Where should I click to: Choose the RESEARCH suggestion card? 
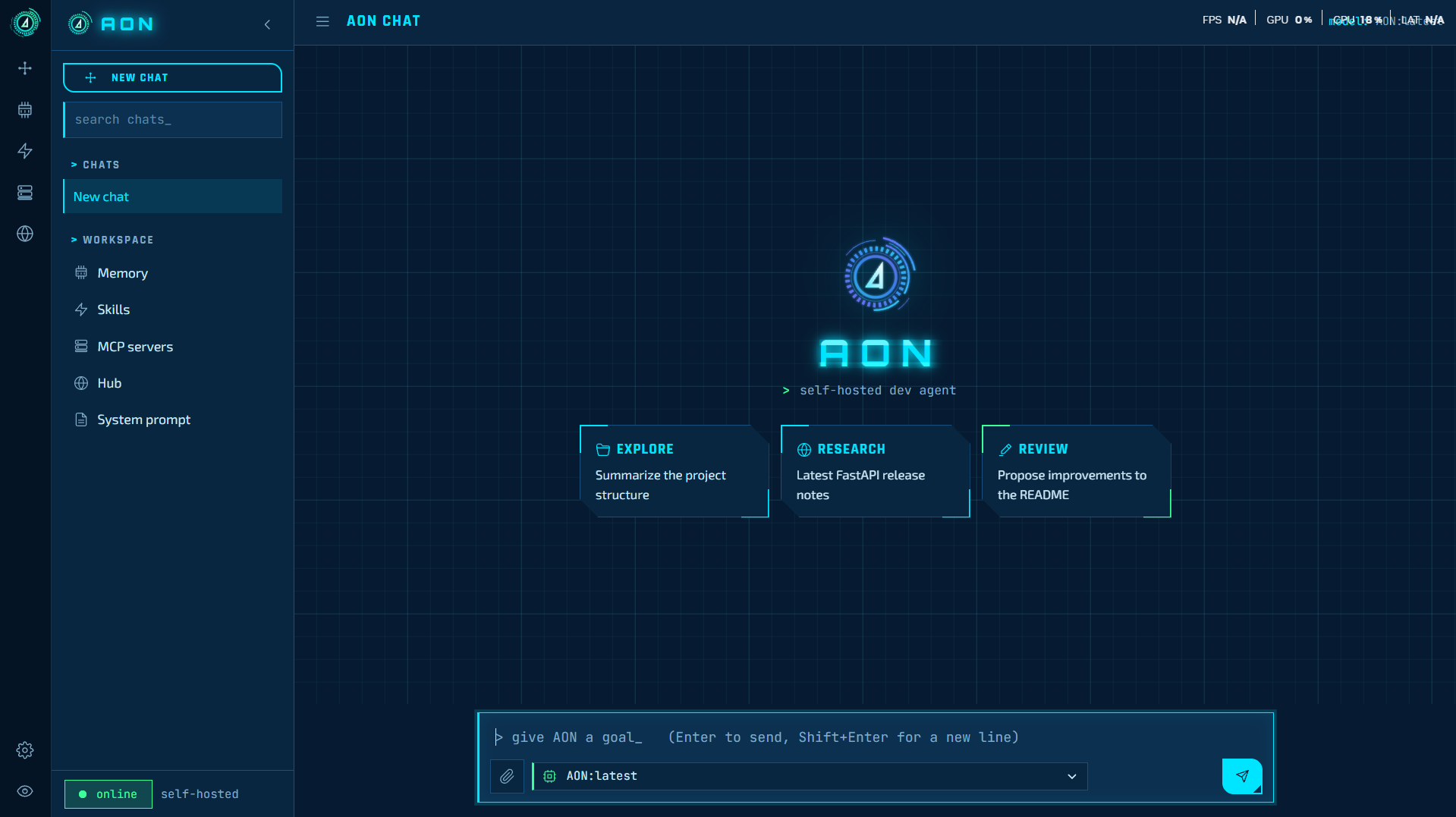click(876, 471)
